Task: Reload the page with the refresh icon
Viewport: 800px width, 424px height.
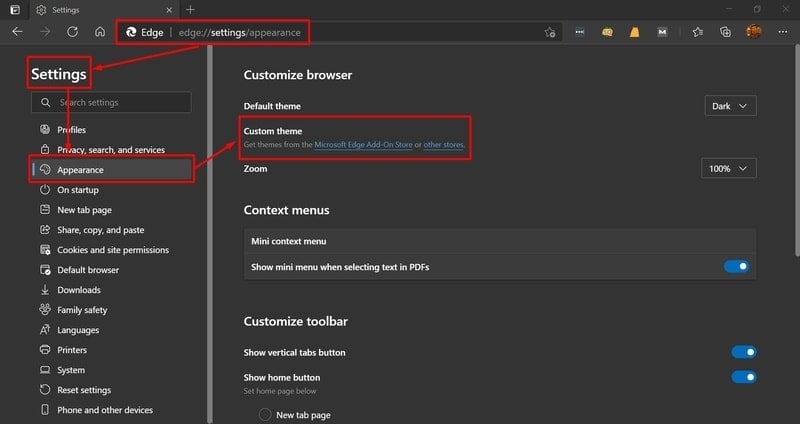Action: point(72,32)
